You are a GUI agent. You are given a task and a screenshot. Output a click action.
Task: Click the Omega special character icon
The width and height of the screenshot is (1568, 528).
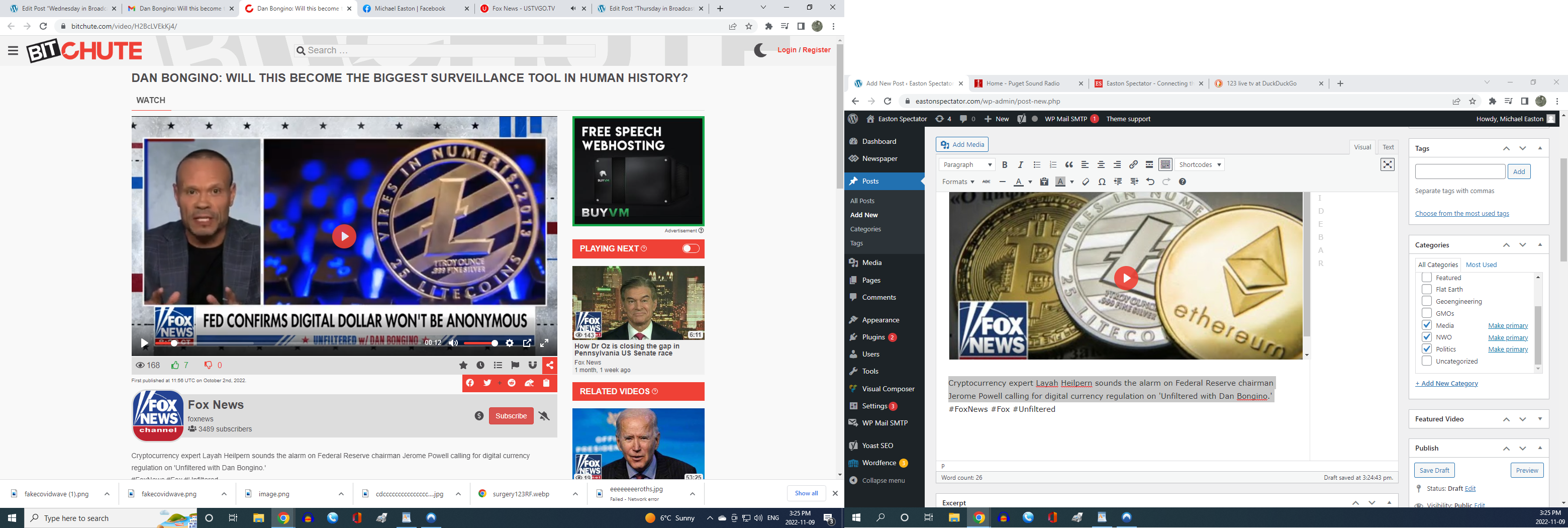[x=1102, y=182]
